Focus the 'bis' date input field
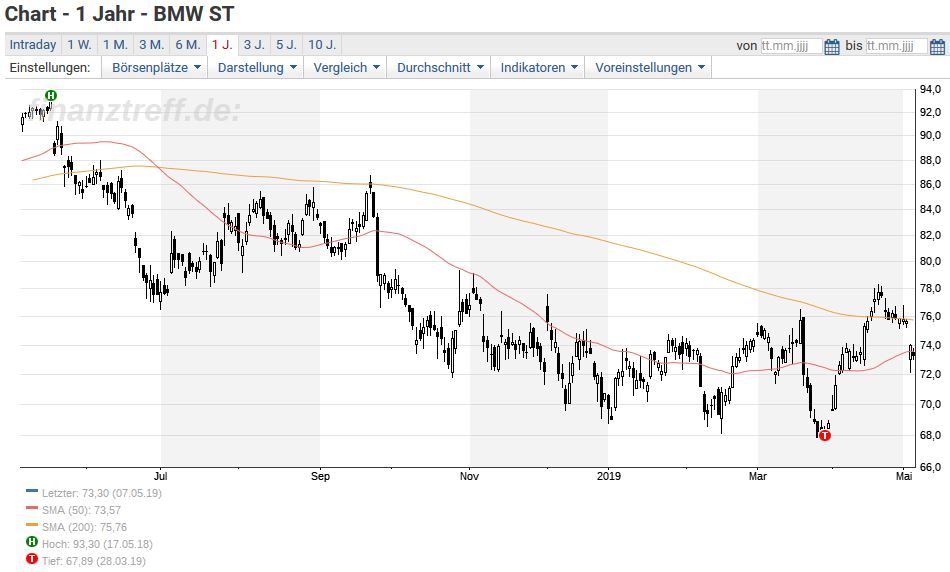This screenshot has width=950, height=572. pos(897,46)
